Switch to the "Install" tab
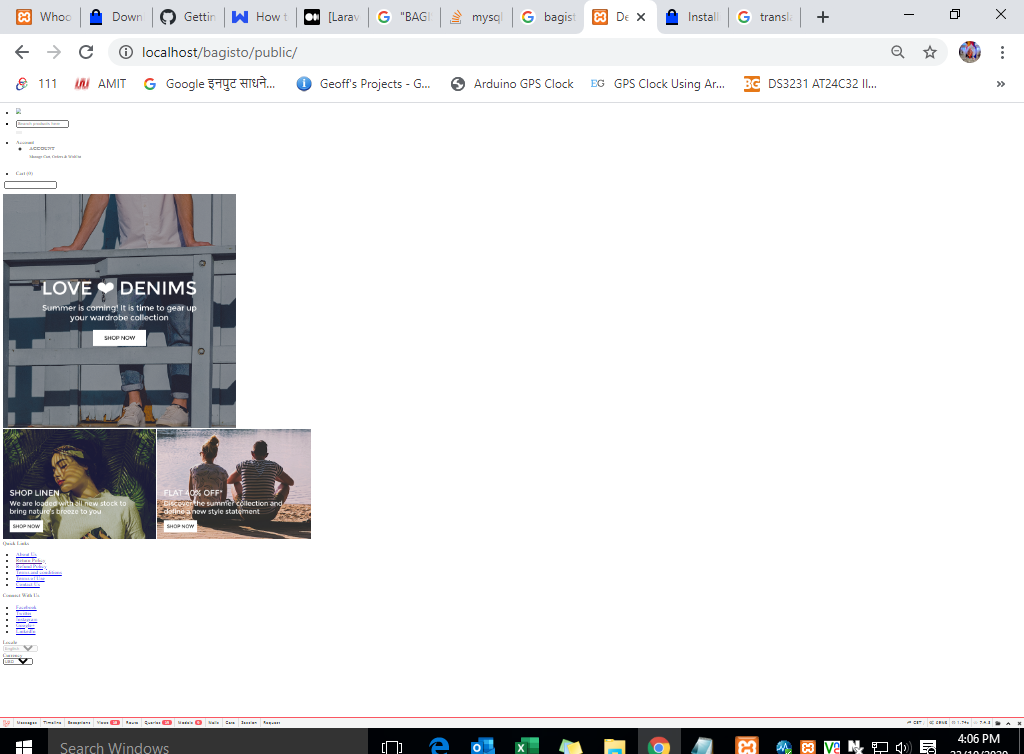Screen dimensions: 1024x754 692,17
